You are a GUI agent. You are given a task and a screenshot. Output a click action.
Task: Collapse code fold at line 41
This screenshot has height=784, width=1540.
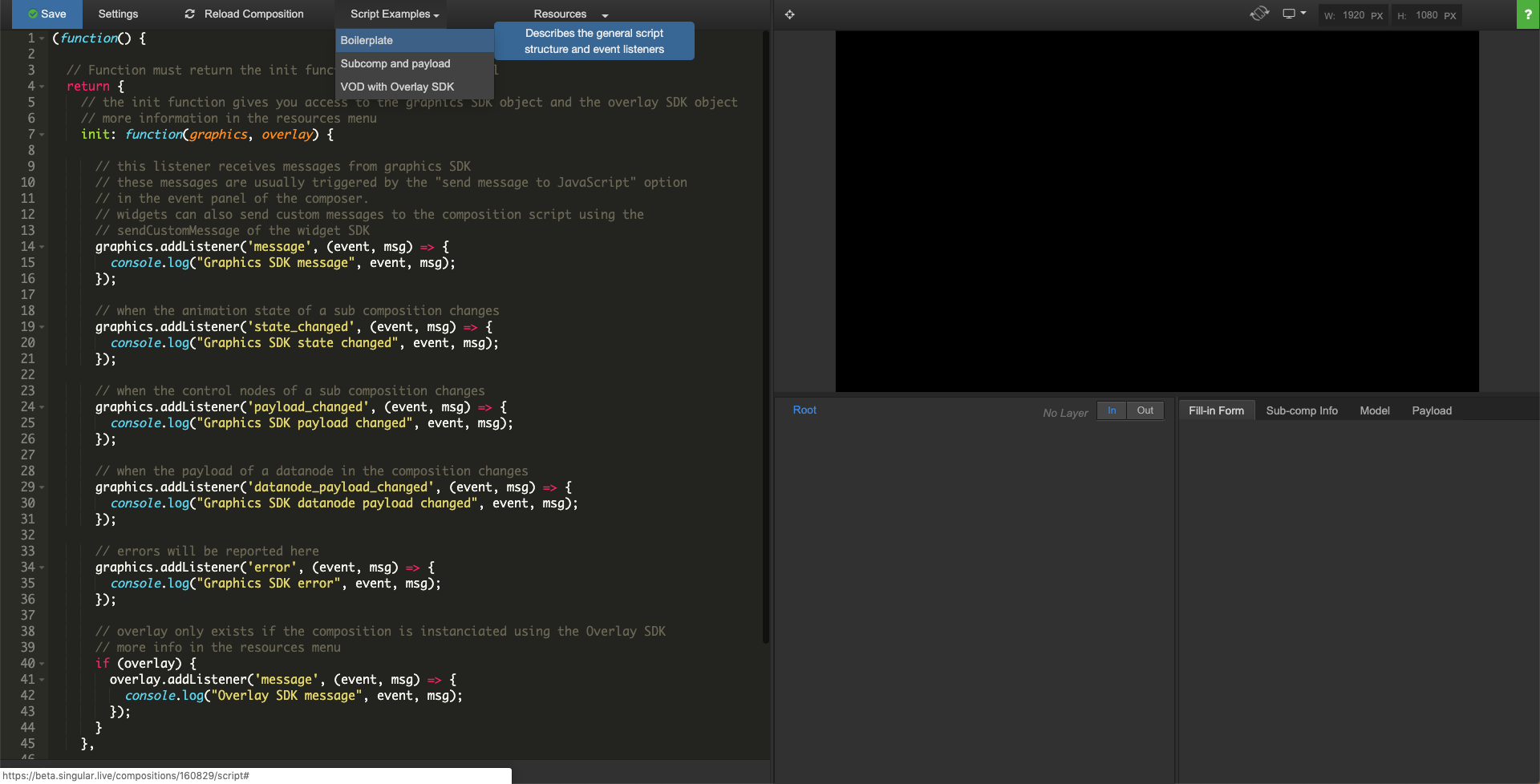tap(42, 680)
